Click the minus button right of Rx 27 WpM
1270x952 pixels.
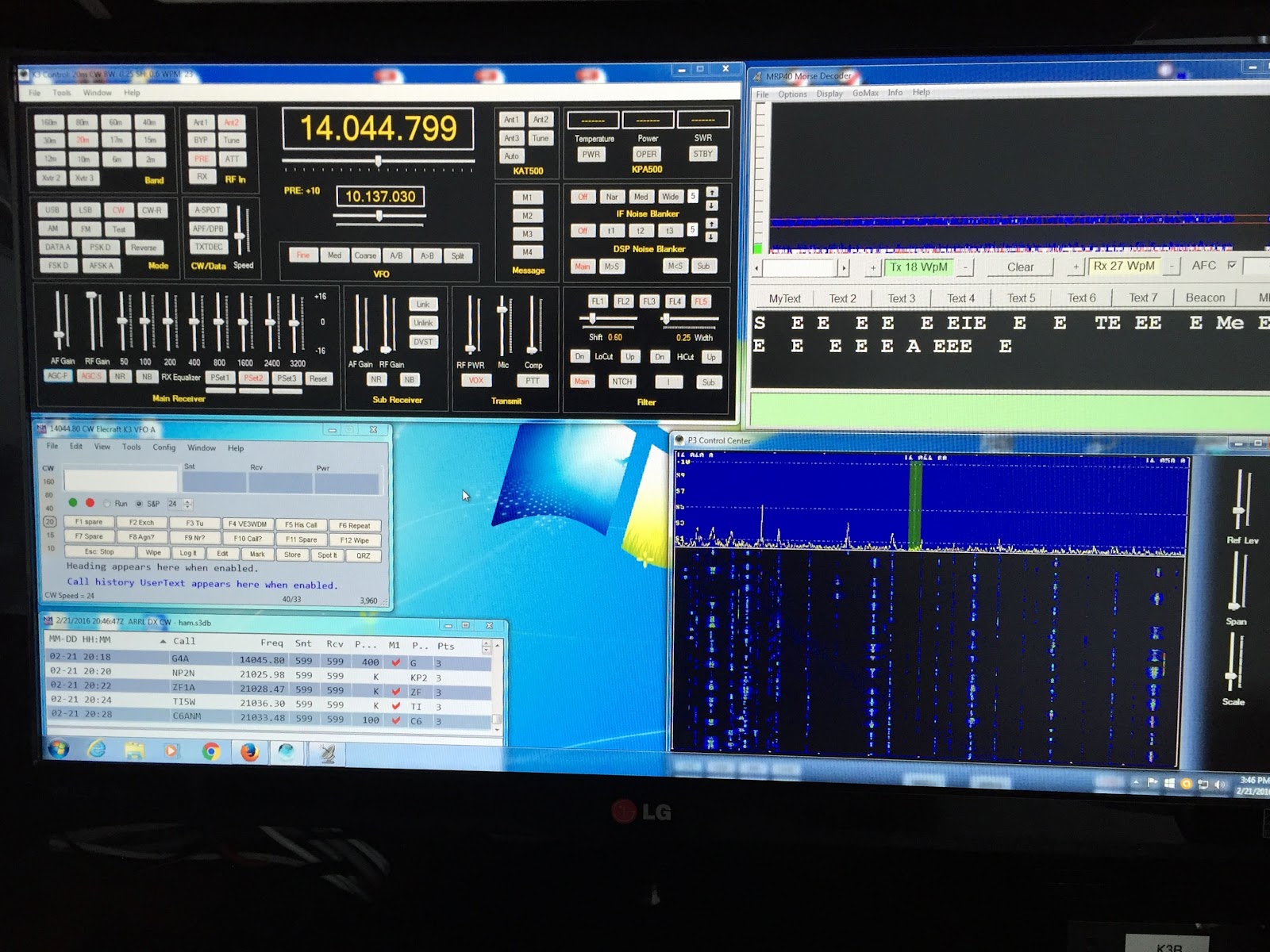click(x=1171, y=267)
